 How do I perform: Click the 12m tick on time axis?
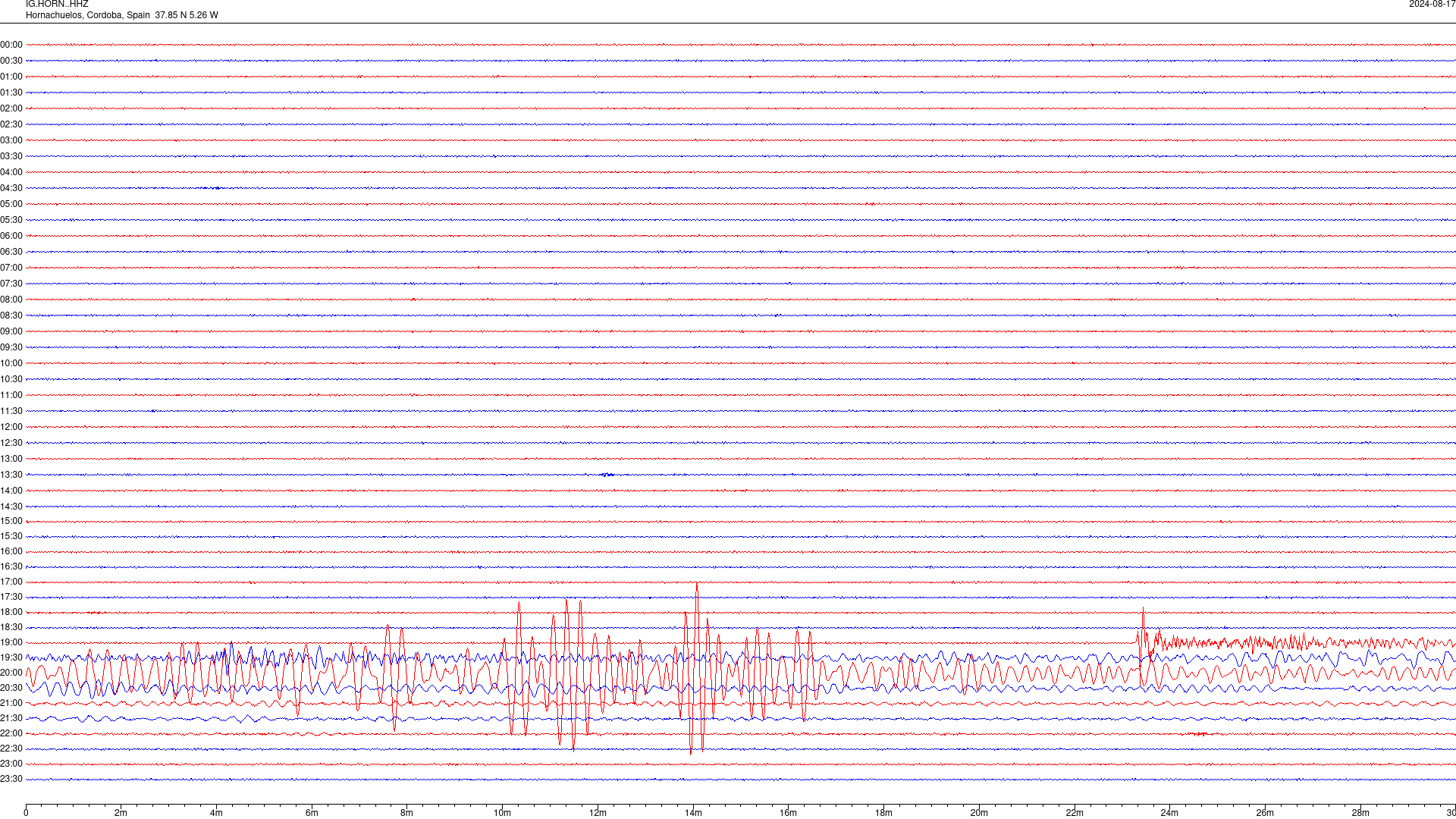[598, 813]
